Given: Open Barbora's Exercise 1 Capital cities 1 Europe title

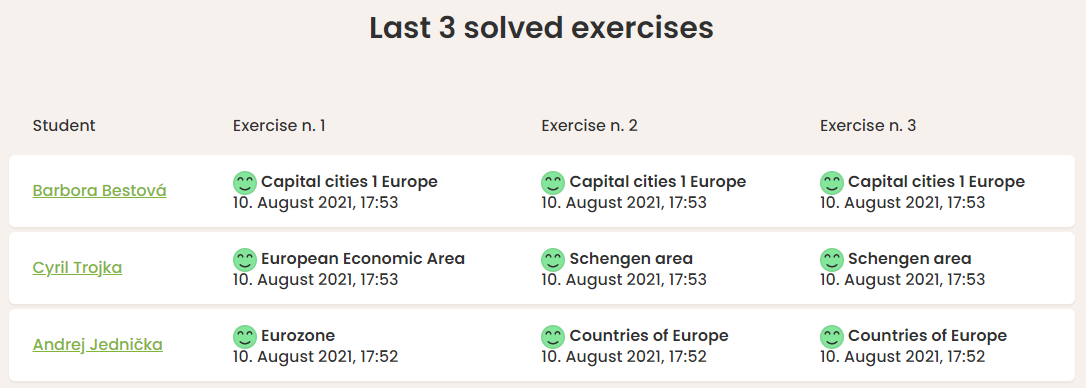Looking at the screenshot, I should tap(349, 182).
